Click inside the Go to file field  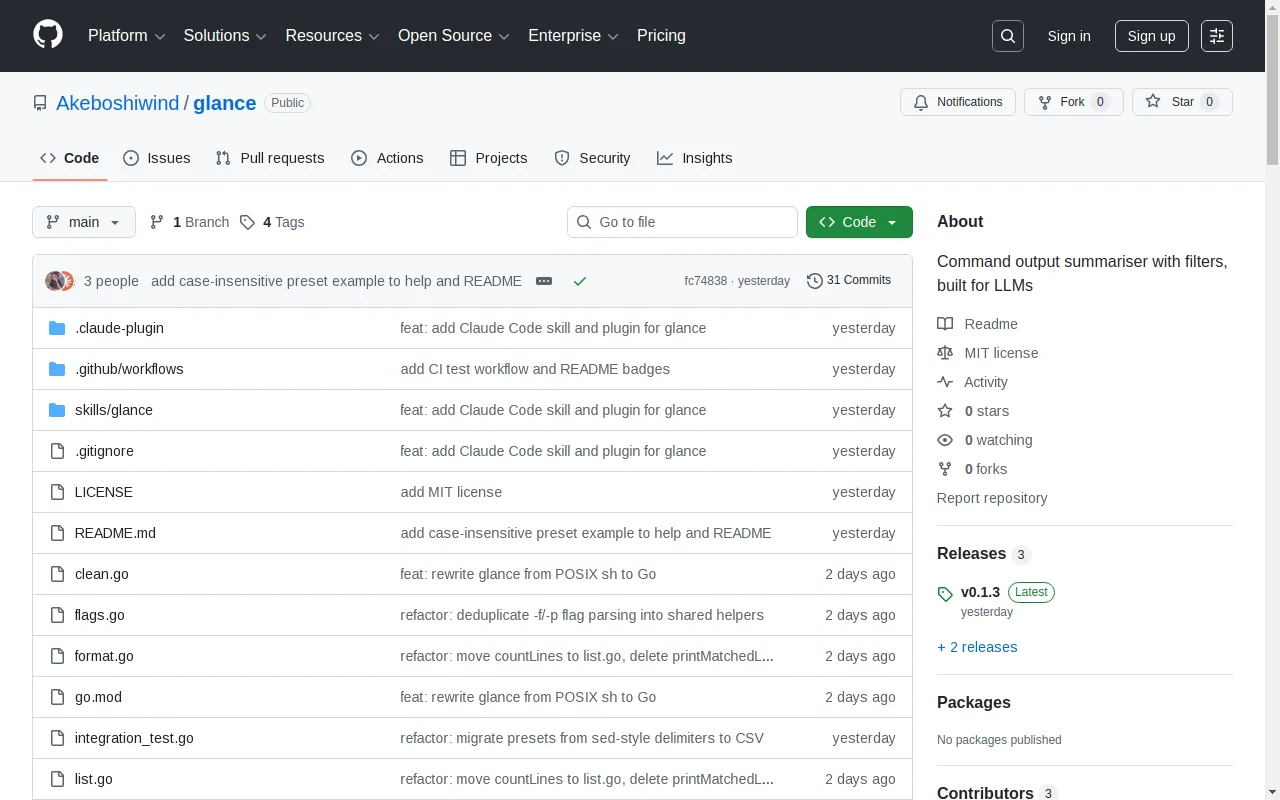click(x=682, y=222)
